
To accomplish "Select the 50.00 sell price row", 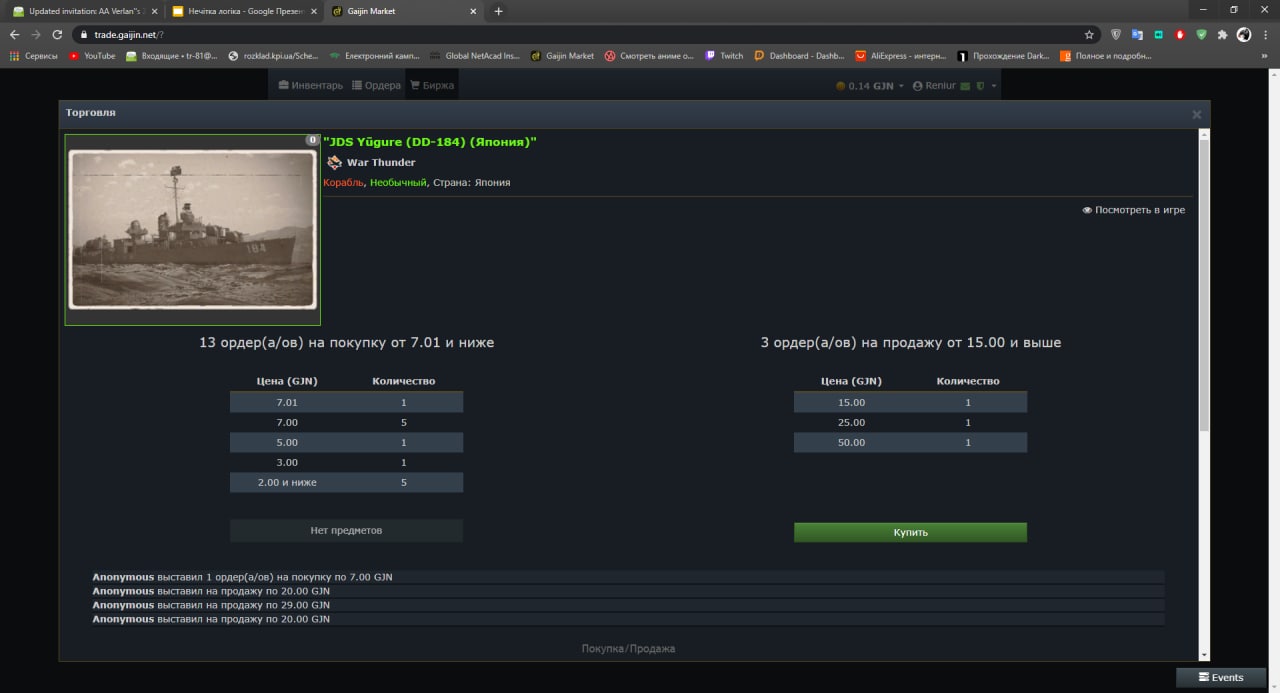I will pos(910,442).
